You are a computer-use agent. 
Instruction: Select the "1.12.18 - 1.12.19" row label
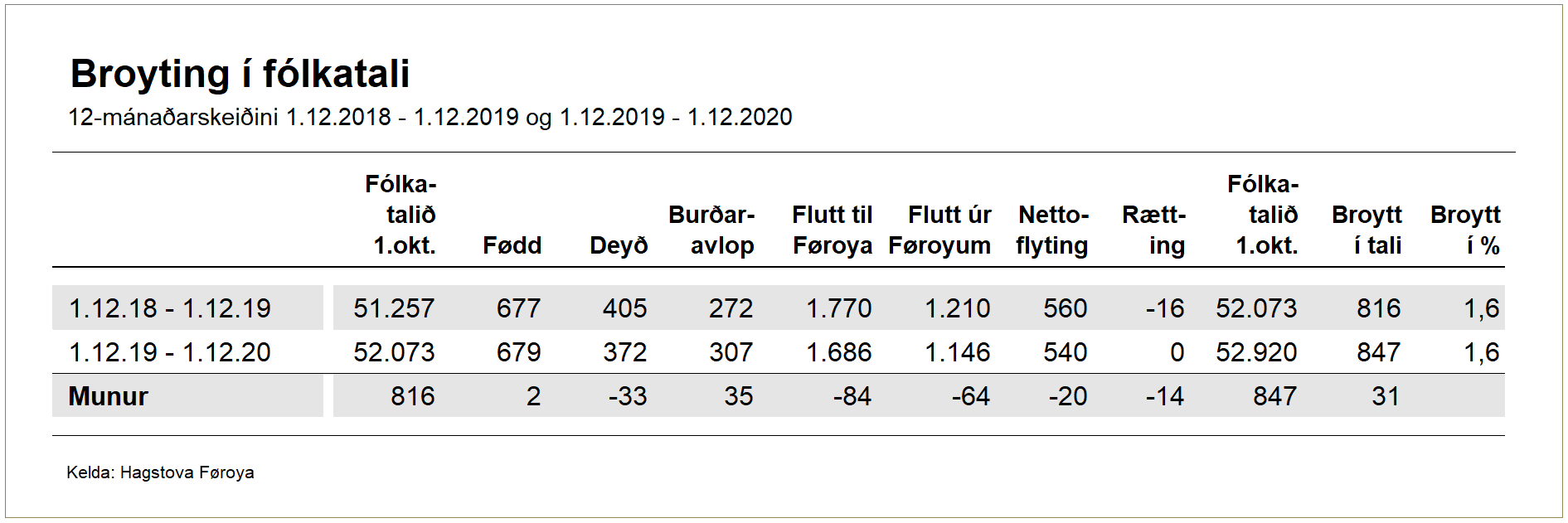170,308
